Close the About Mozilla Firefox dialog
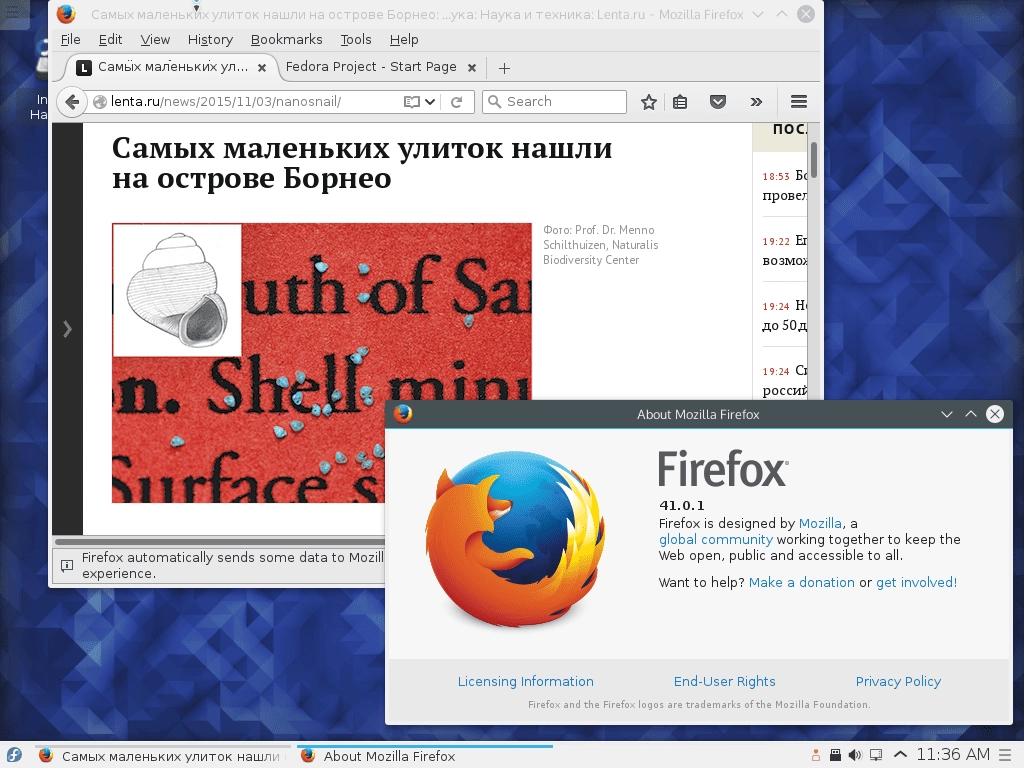The image size is (1024, 768). (995, 414)
